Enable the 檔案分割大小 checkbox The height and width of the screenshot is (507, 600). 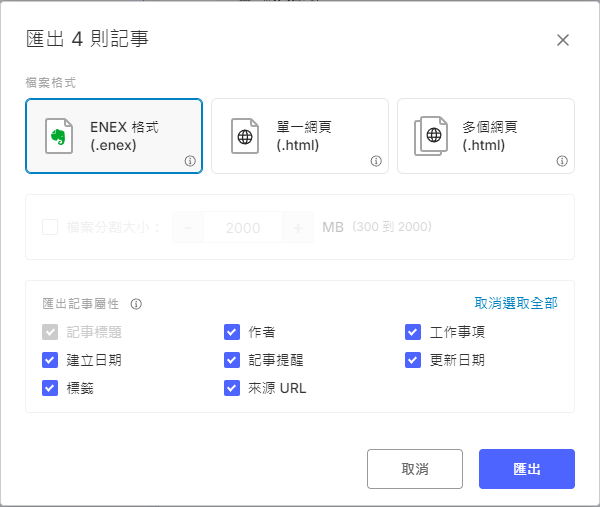[x=50, y=228]
